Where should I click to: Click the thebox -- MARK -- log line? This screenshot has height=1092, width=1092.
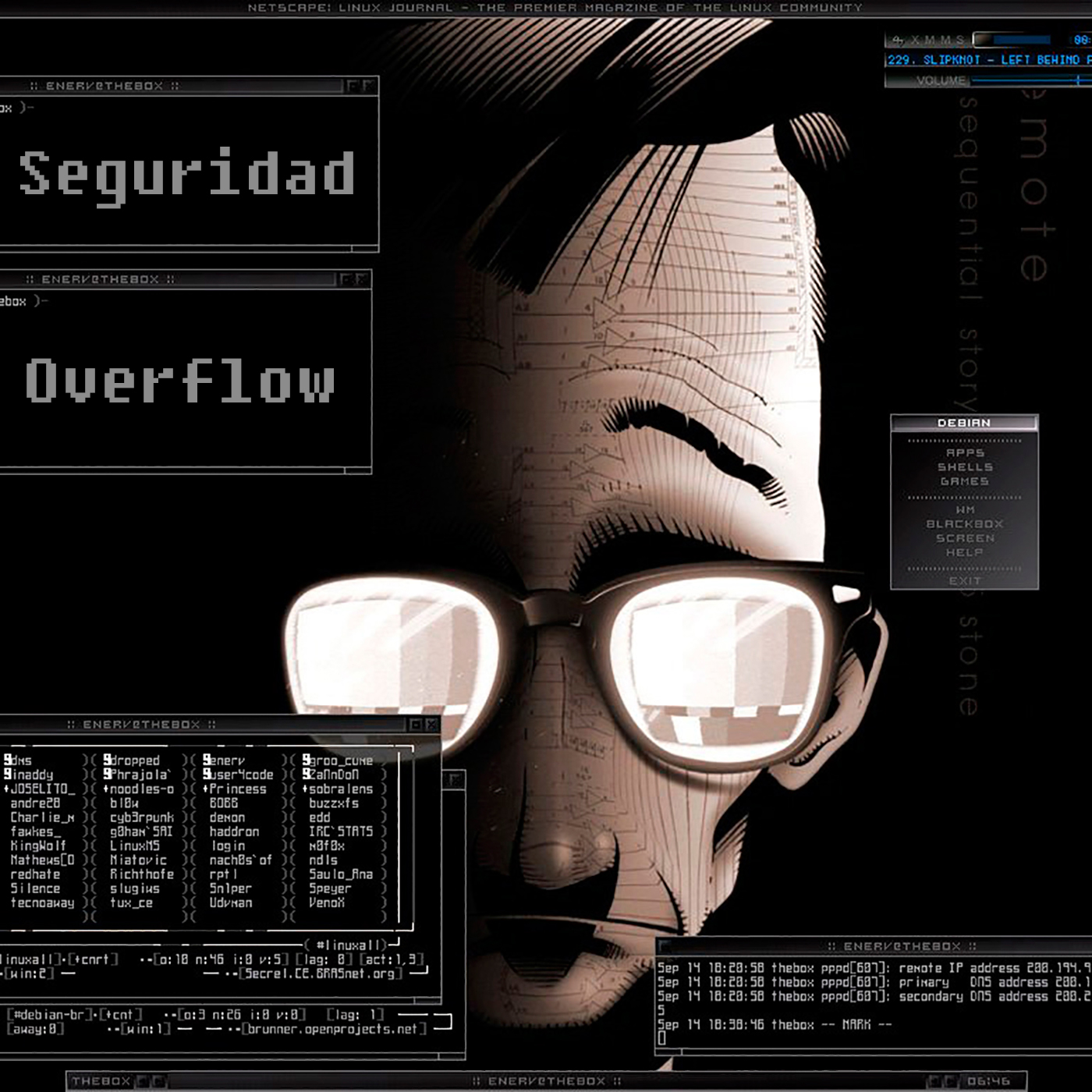(775, 1024)
